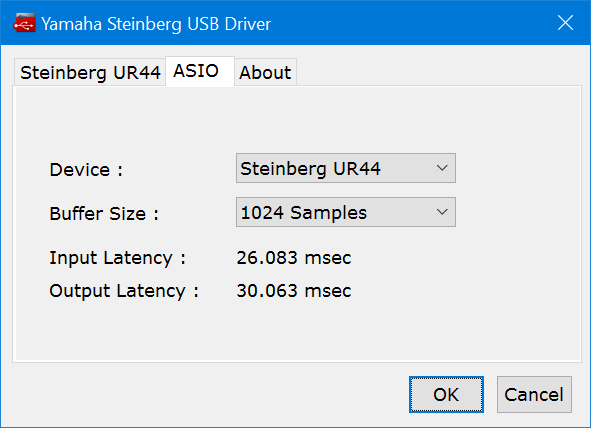Image resolution: width=591 pixels, height=428 pixels.
Task: Open the Device combo box showing Steinberg UR44
Action: click(x=346, y=168)
